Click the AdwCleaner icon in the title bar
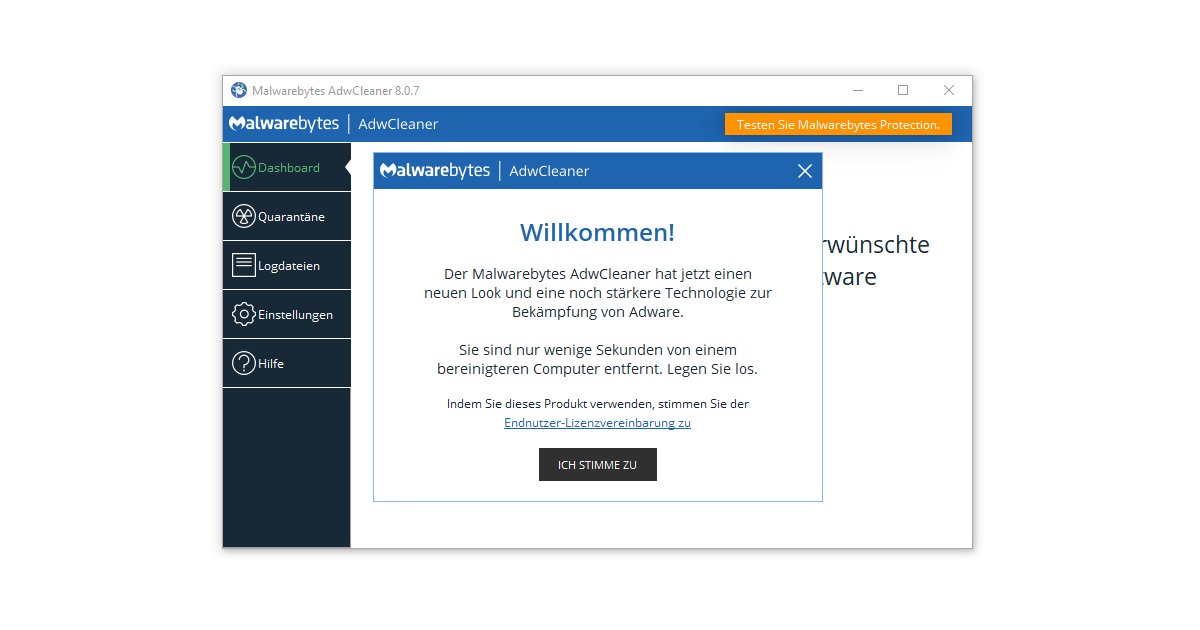 coord(239,90)
